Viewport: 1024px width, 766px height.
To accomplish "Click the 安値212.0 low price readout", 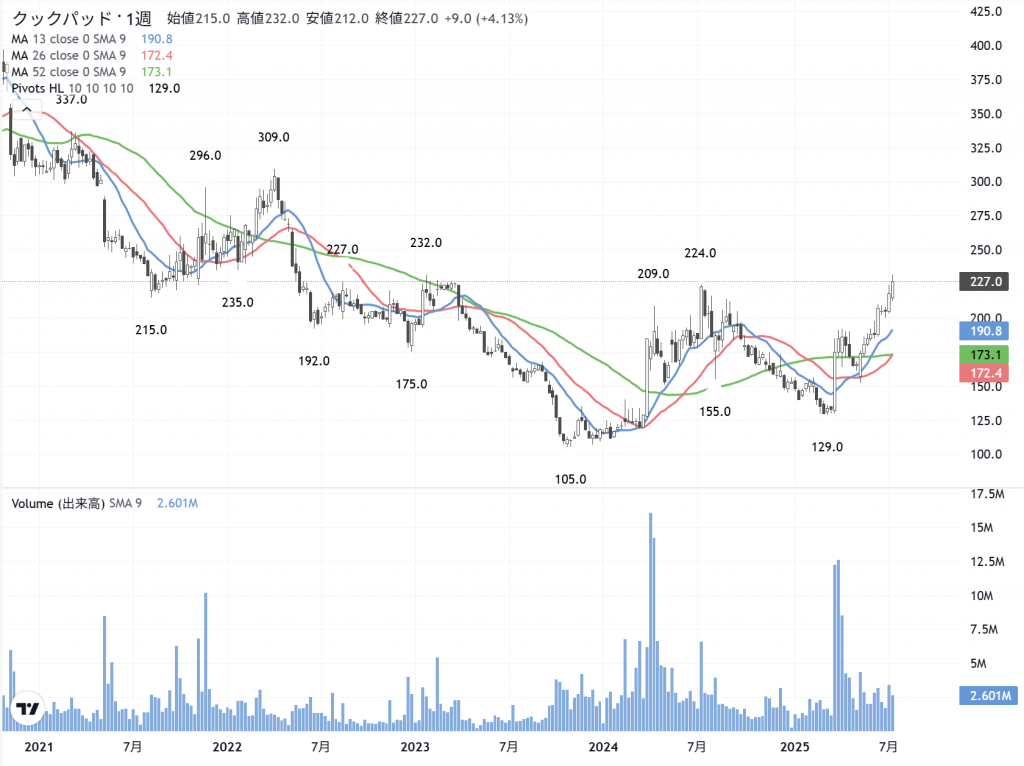I will point(337,18).
